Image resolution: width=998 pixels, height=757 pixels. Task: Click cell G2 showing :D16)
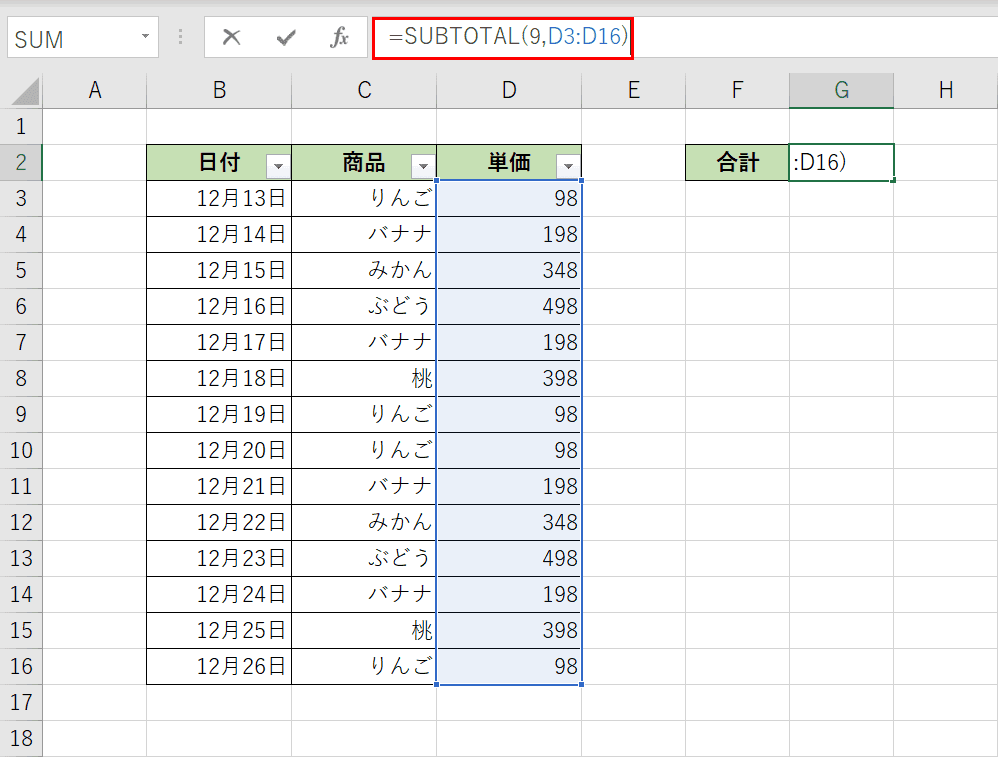point(841,162)
